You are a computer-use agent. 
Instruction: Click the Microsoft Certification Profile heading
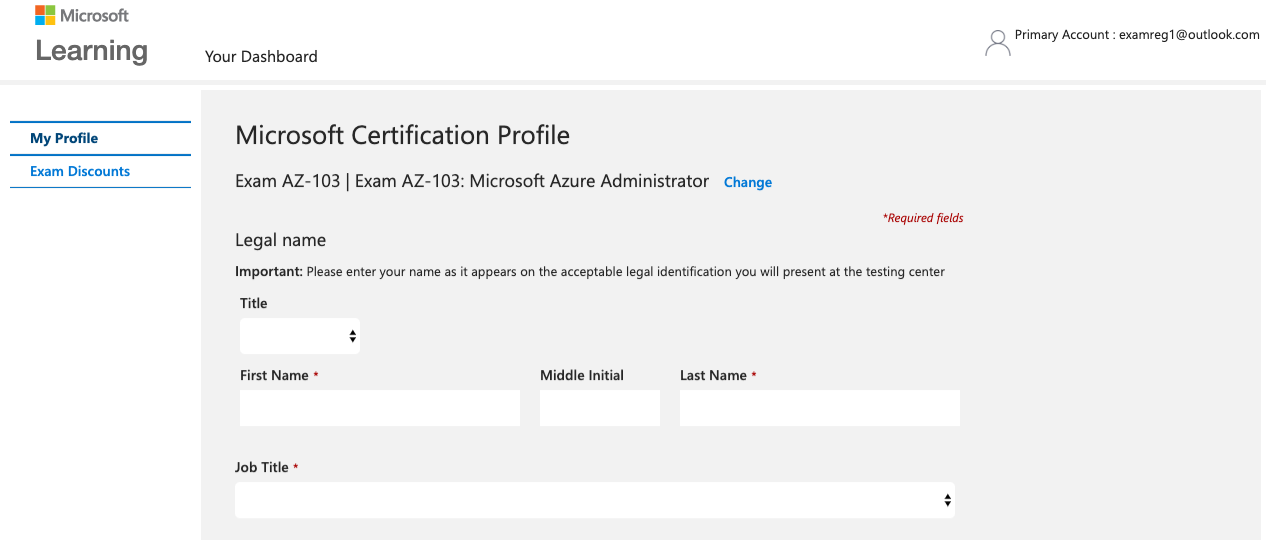pos(402,135)
